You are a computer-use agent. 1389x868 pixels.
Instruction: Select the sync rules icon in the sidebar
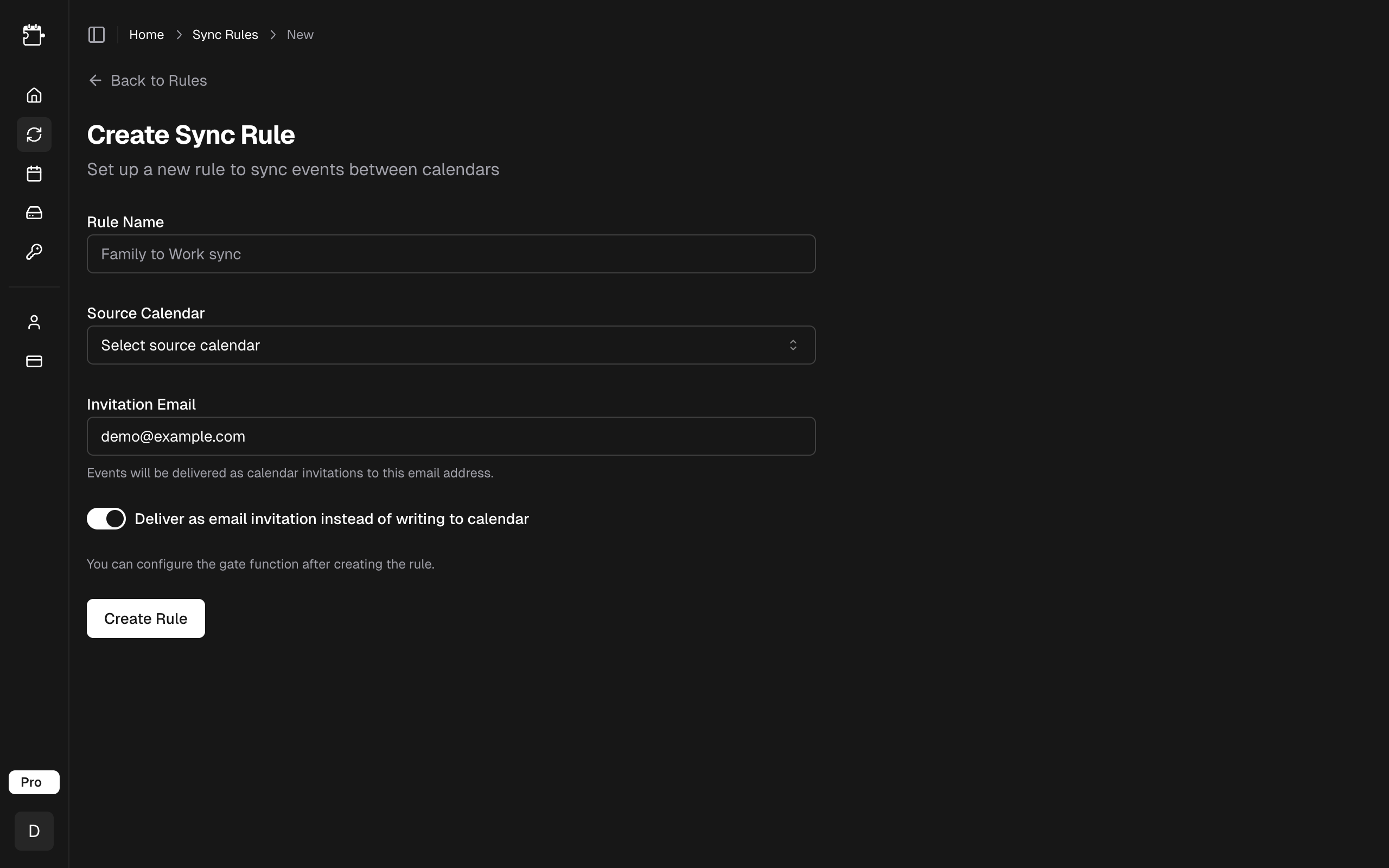[x=33, y=135]
